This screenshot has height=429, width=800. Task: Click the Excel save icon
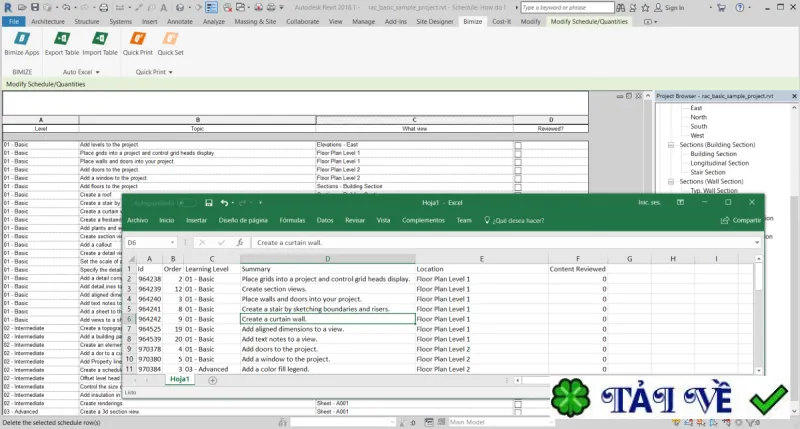coord(209,203)
